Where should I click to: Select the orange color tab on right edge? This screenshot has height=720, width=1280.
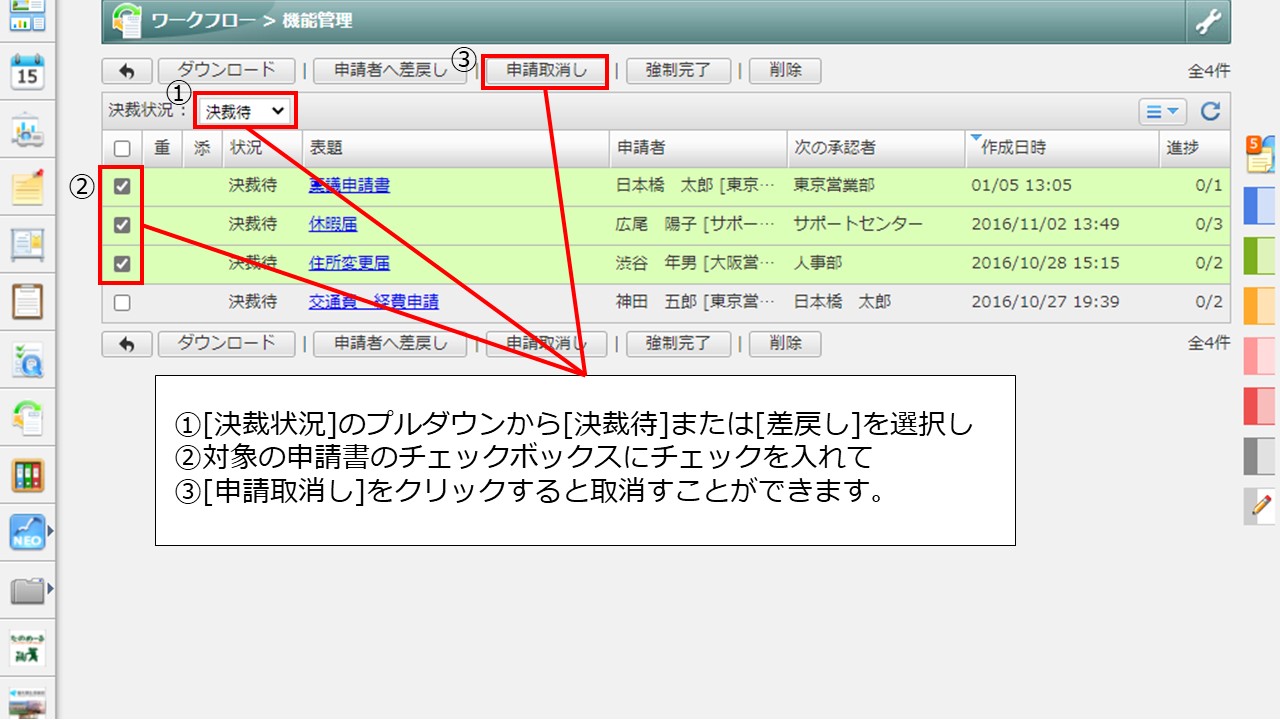1261,306
